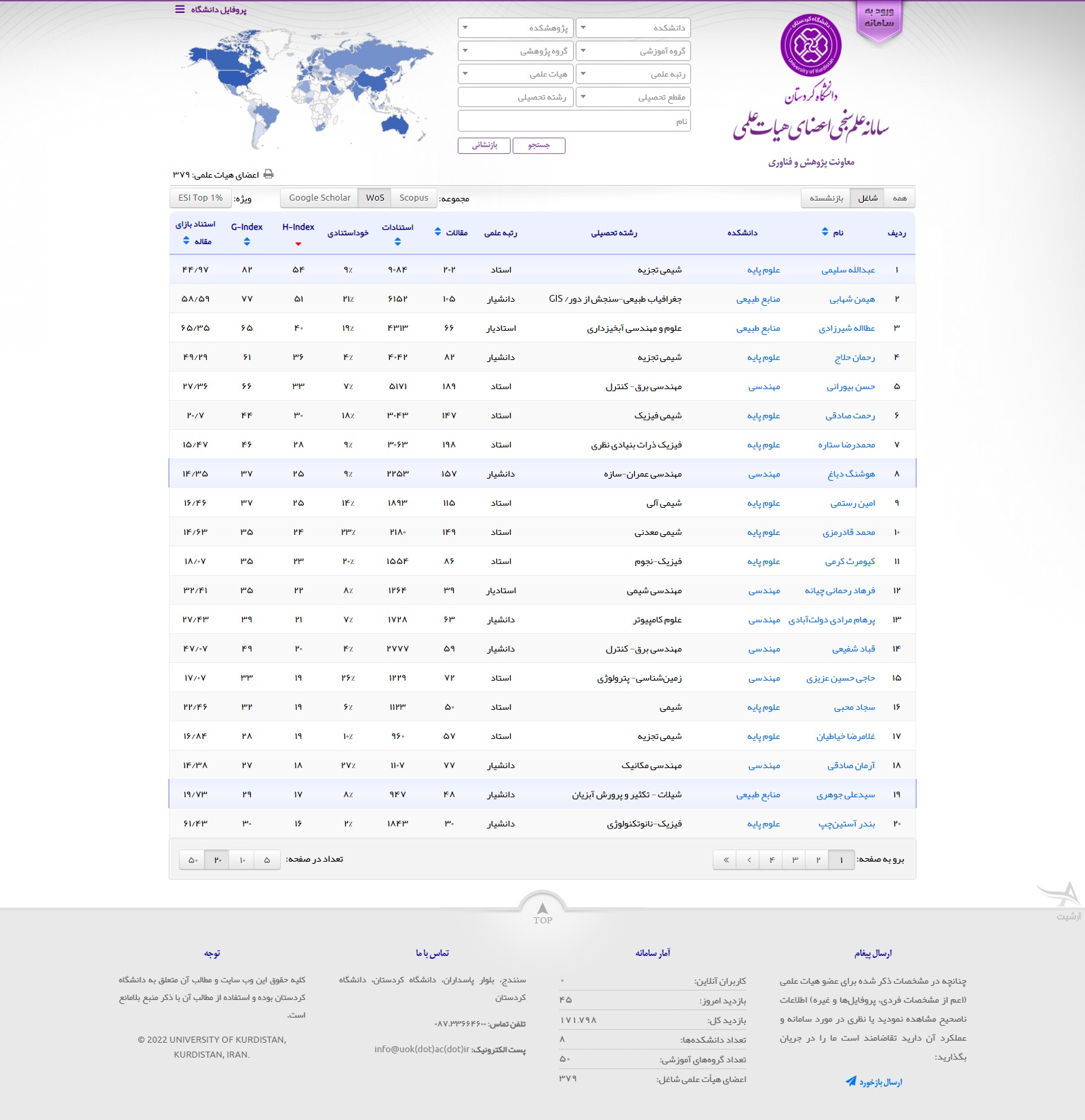This screenshot has width=1085, height=1120.
Task: Toggle the ESI Top 1% filter
Action: [200, 198]
